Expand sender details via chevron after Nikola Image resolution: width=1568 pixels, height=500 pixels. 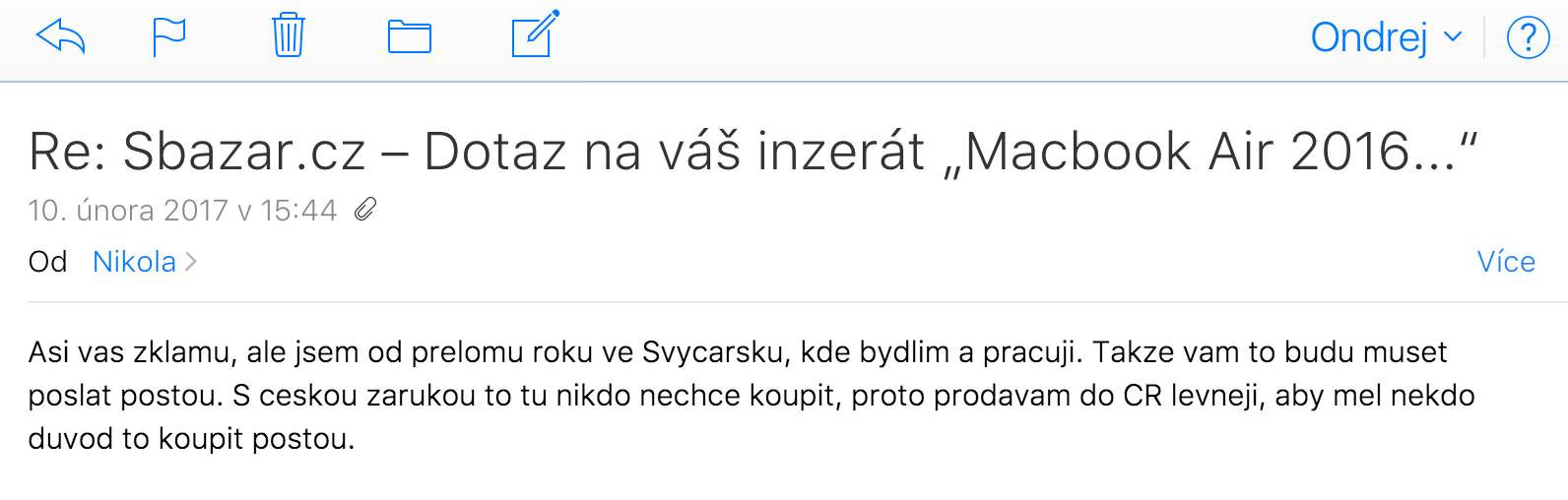click(191, 262)
